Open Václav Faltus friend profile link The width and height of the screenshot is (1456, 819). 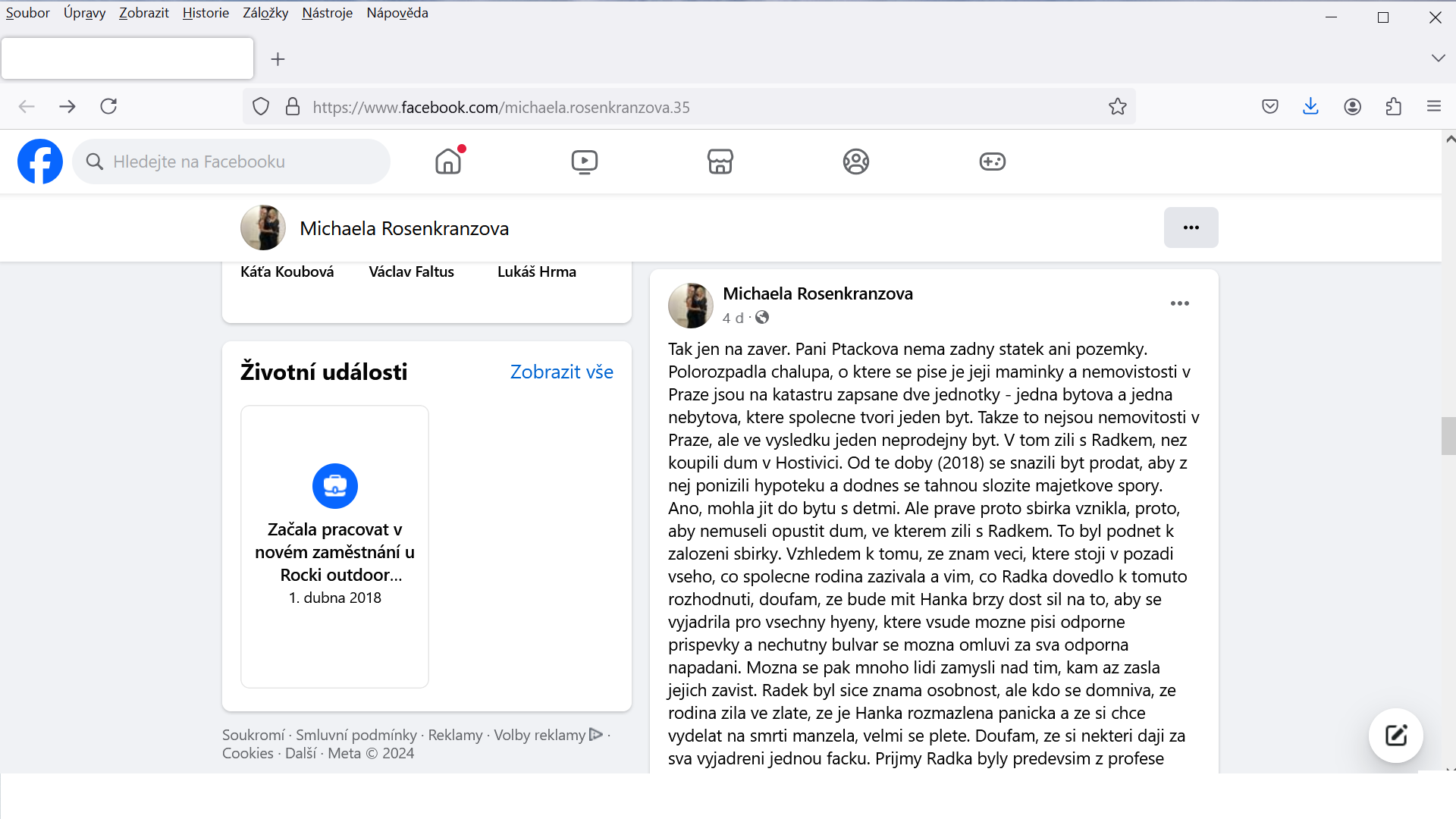[x=411, y=271]
